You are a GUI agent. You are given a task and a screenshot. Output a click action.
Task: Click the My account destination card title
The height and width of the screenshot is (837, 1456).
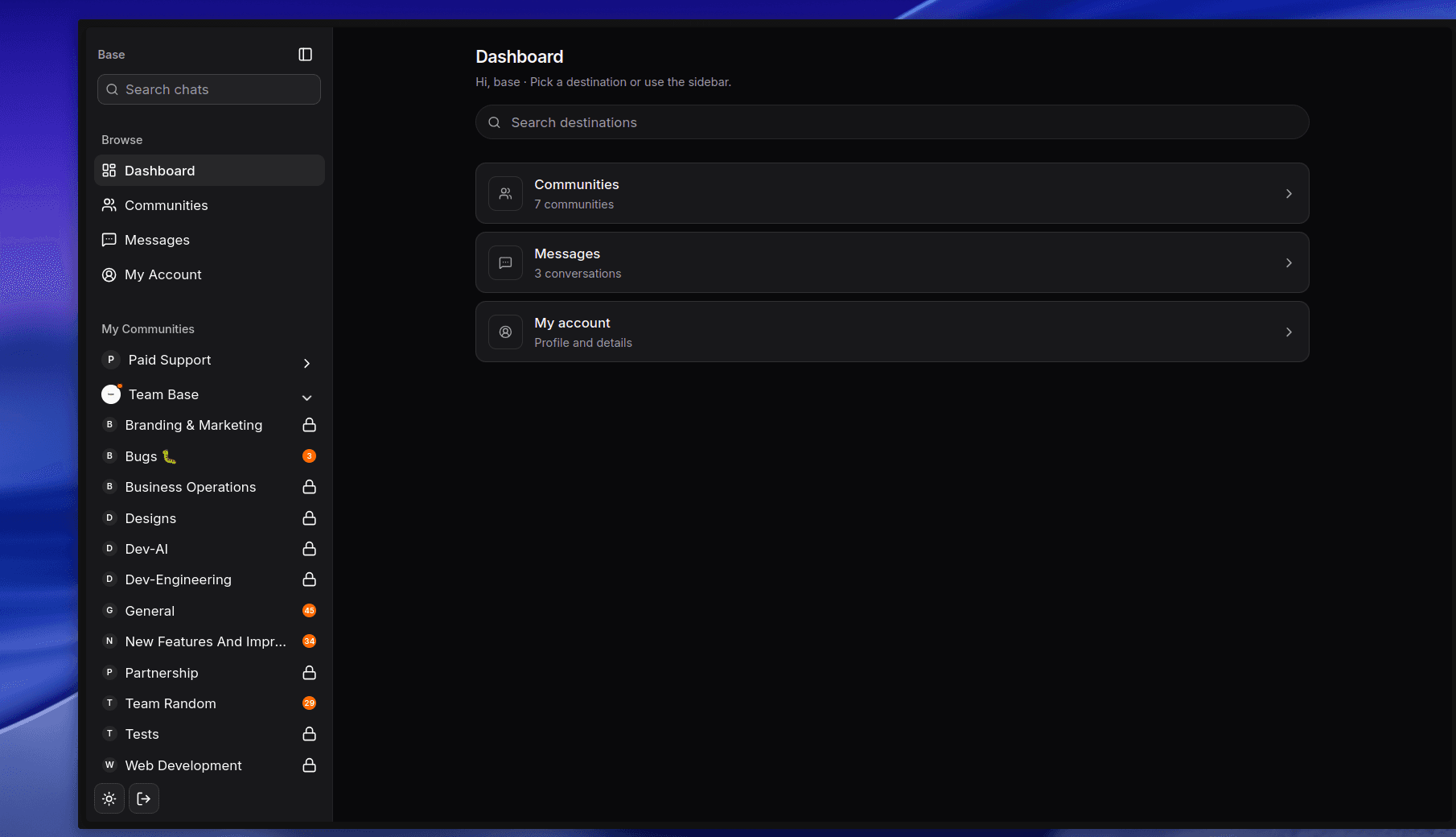pyautogui.click(x=572, y=323)
